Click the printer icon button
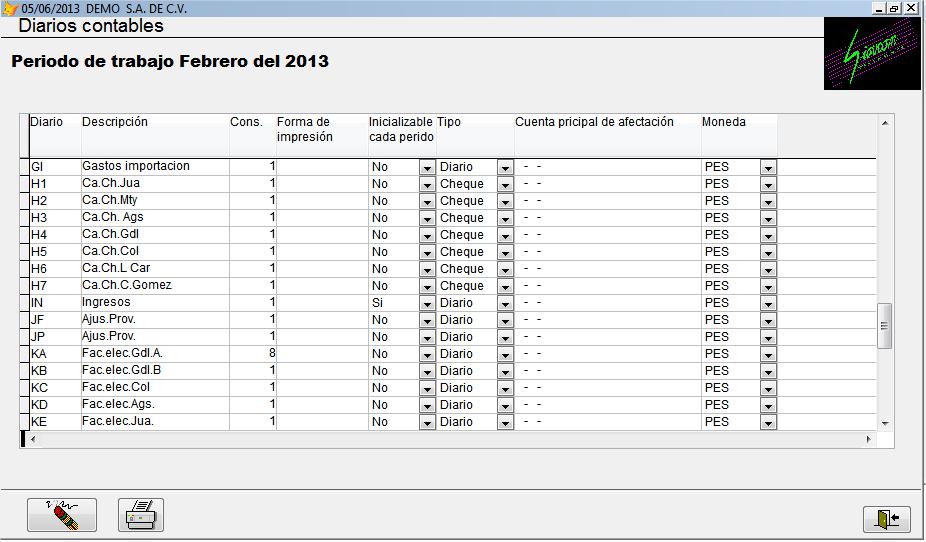The height and width of the screenshot is (542, 926). [141, 515]
